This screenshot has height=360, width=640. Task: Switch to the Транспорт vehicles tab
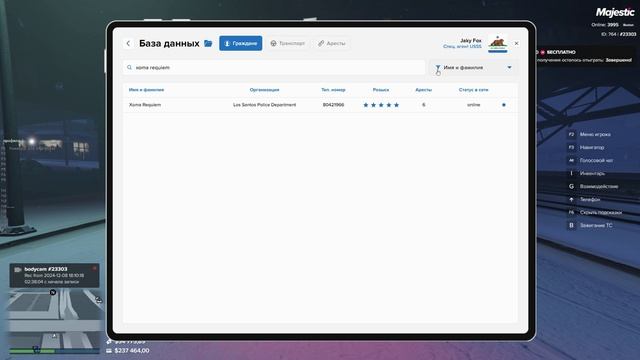288,43
